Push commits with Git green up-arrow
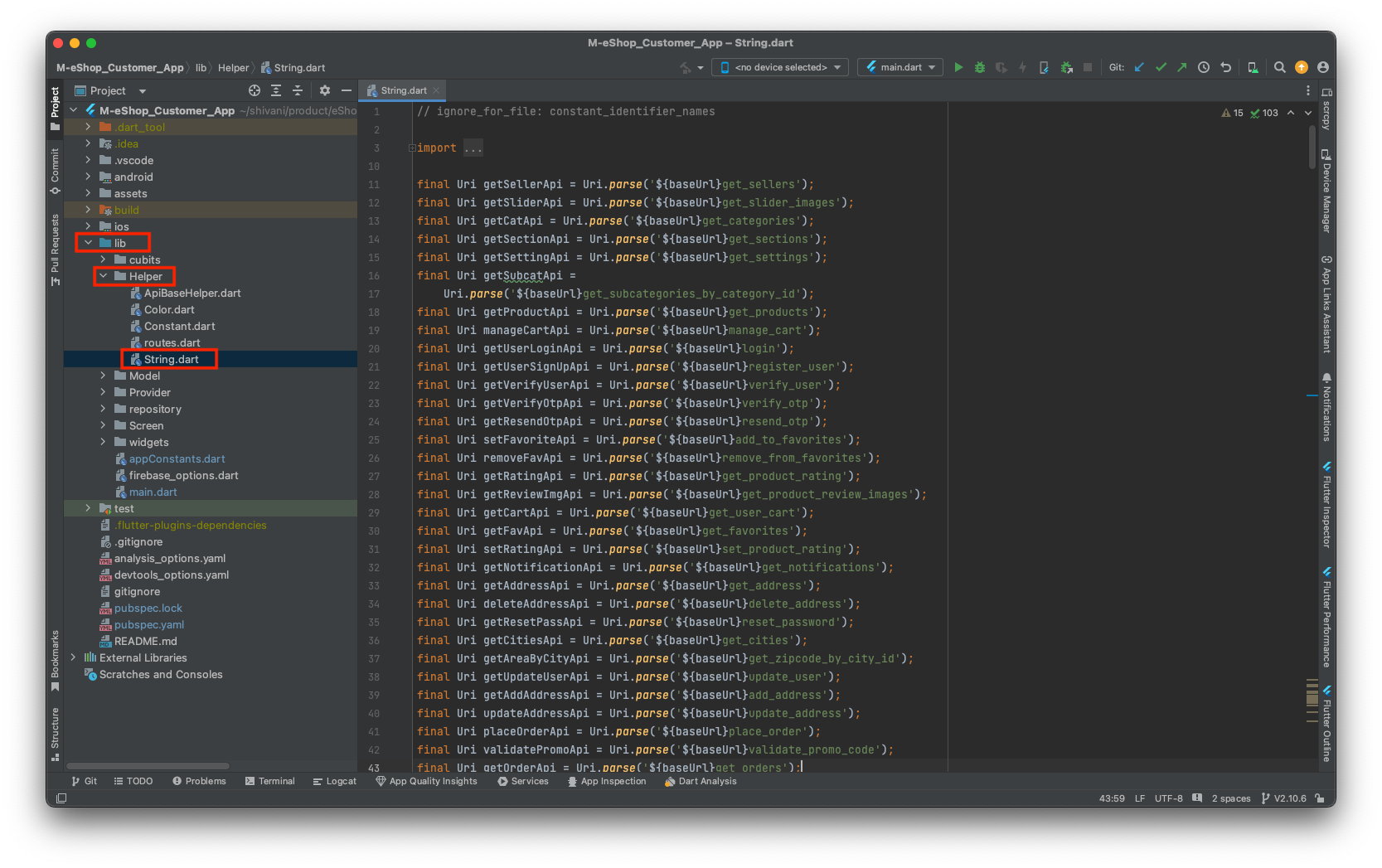Image resolution: width=1382 pixels, height=868 pixels. click(1182, 67)
